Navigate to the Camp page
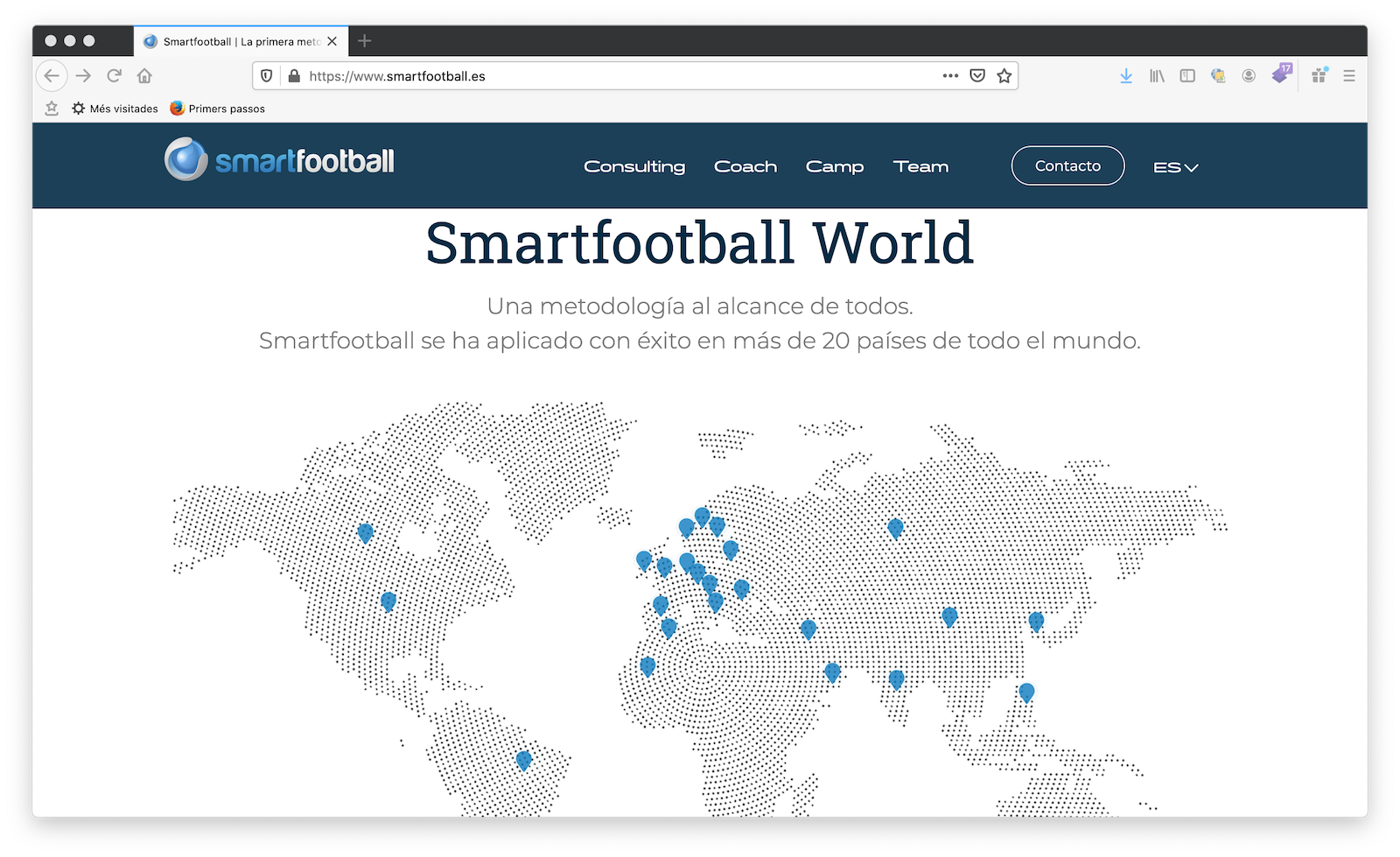 pyautogui.click(x=835, y=166)
